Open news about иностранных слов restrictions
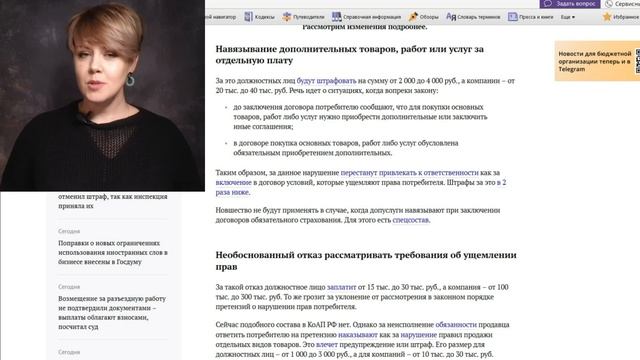The height and width of the screenshot is (360, 640). [113, 252]
